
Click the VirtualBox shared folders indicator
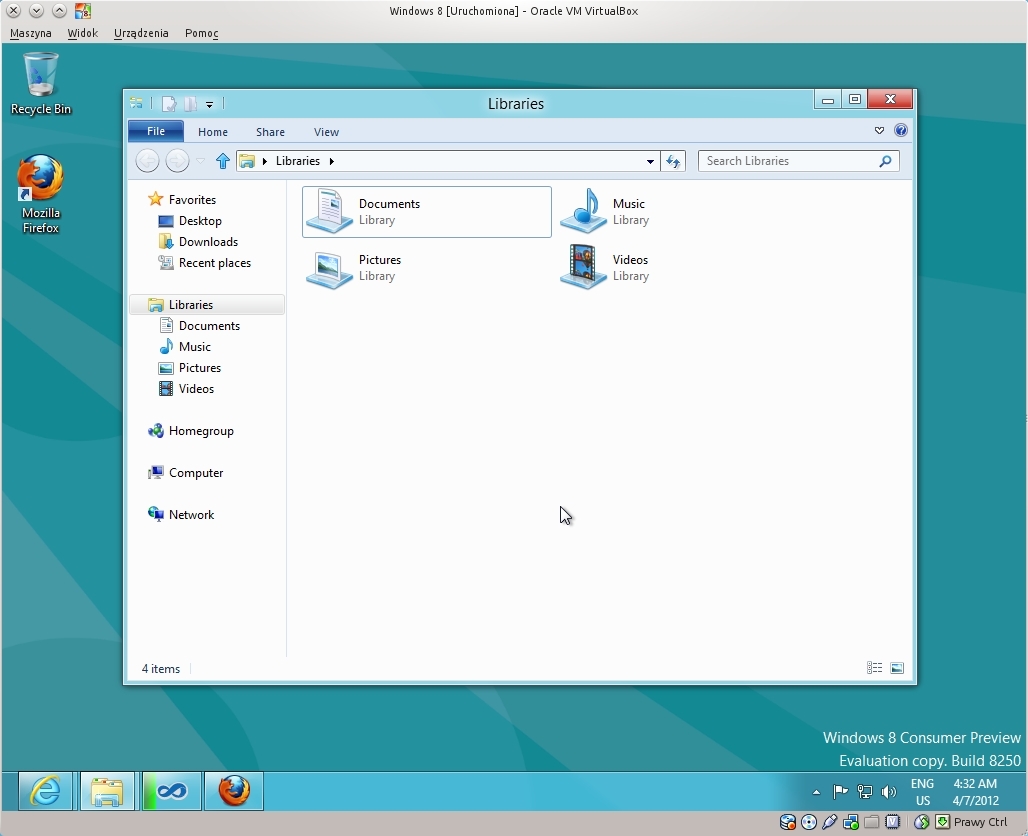click(871, 822)
